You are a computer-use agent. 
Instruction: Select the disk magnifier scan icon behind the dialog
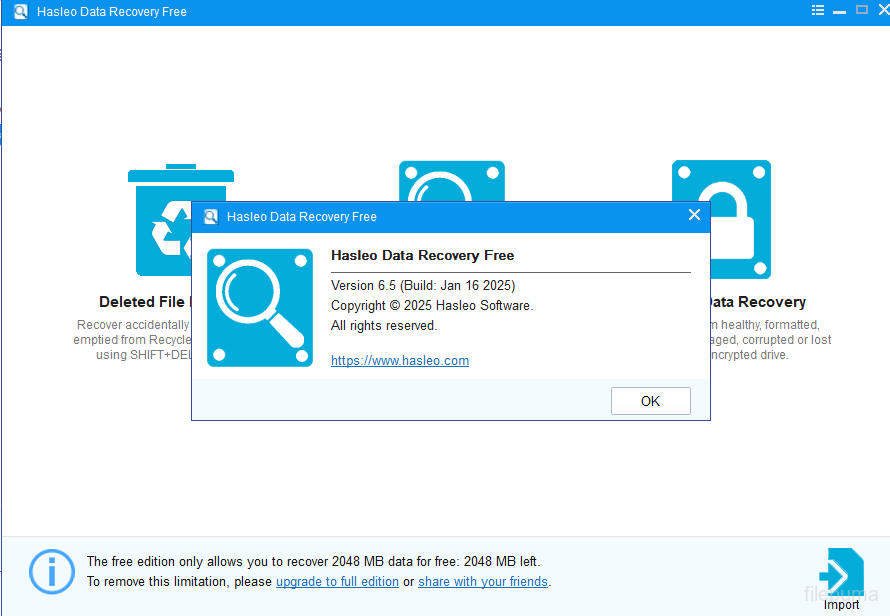click(452, 180)
